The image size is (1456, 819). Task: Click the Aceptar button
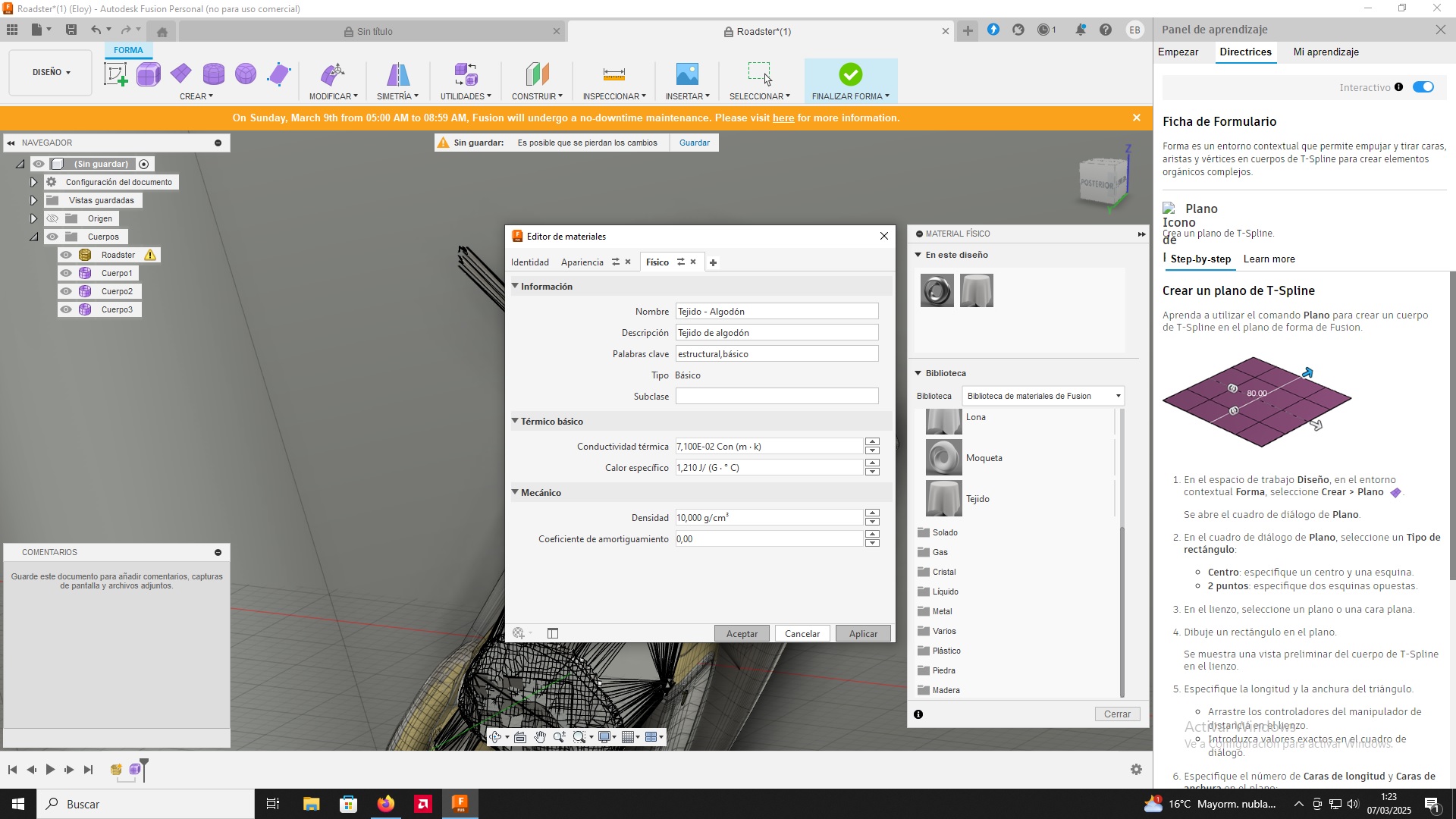click(x=741, y=634)
